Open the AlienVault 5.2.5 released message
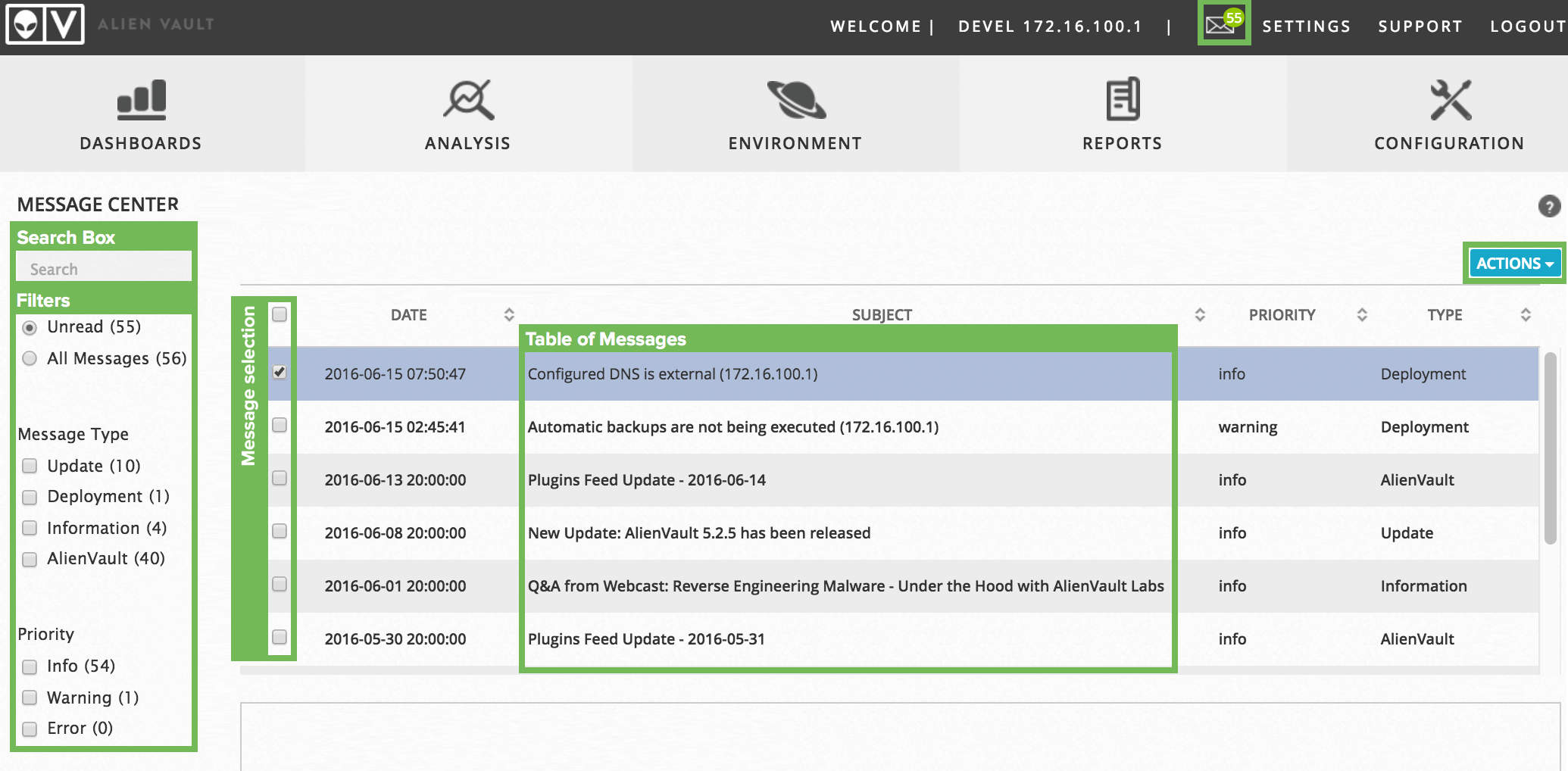The width and height of the screenshot is (1568, 771). 699,533
